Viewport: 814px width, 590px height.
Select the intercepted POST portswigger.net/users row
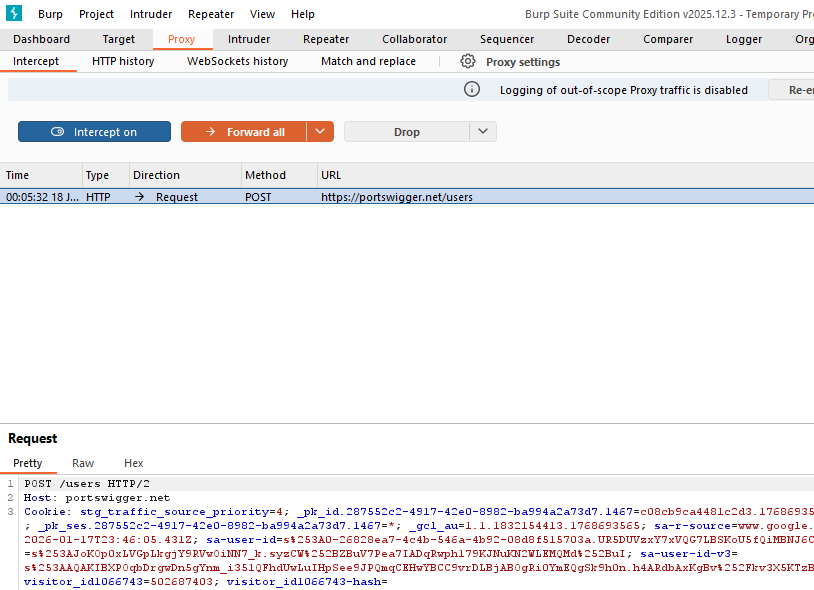[x=407, y=197]
